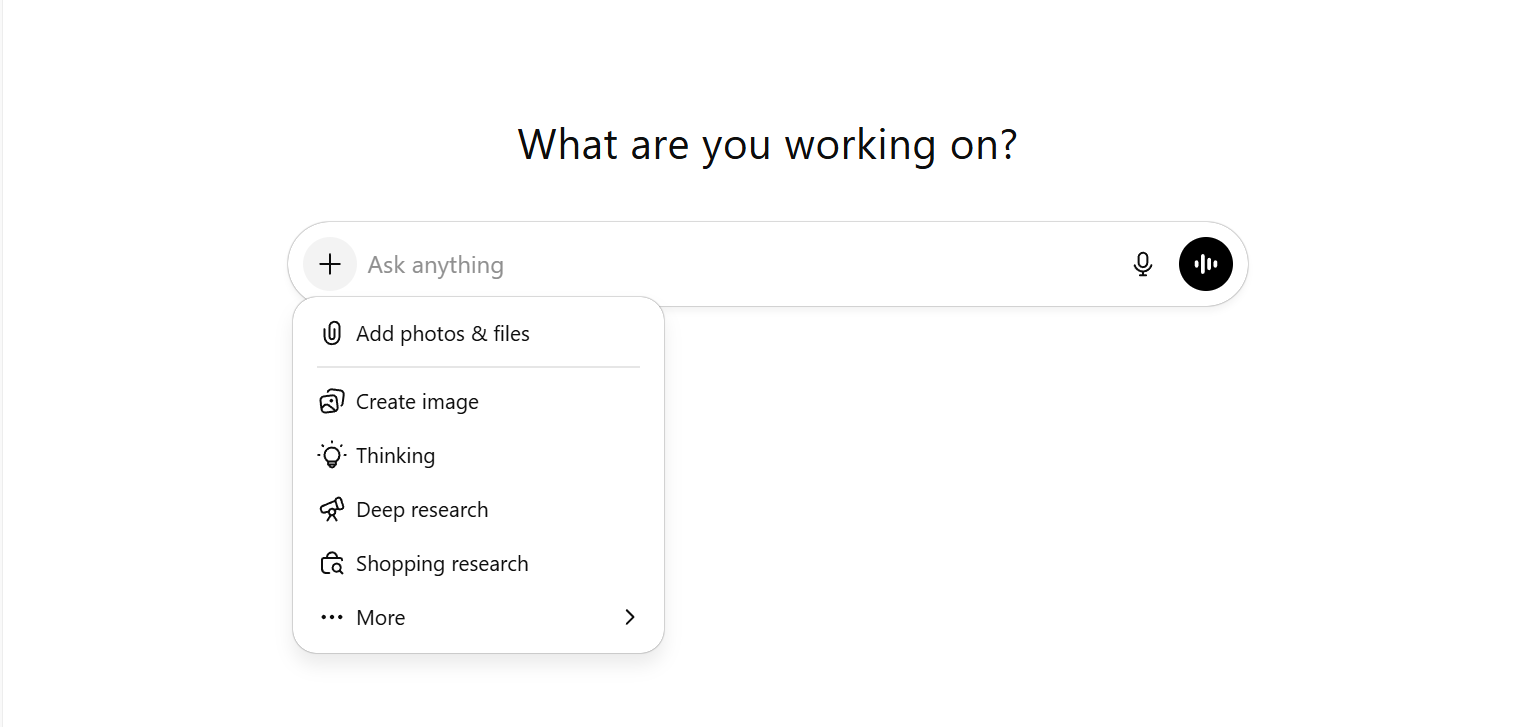
Task: Open the More menu entry
Action: (381, 618)
